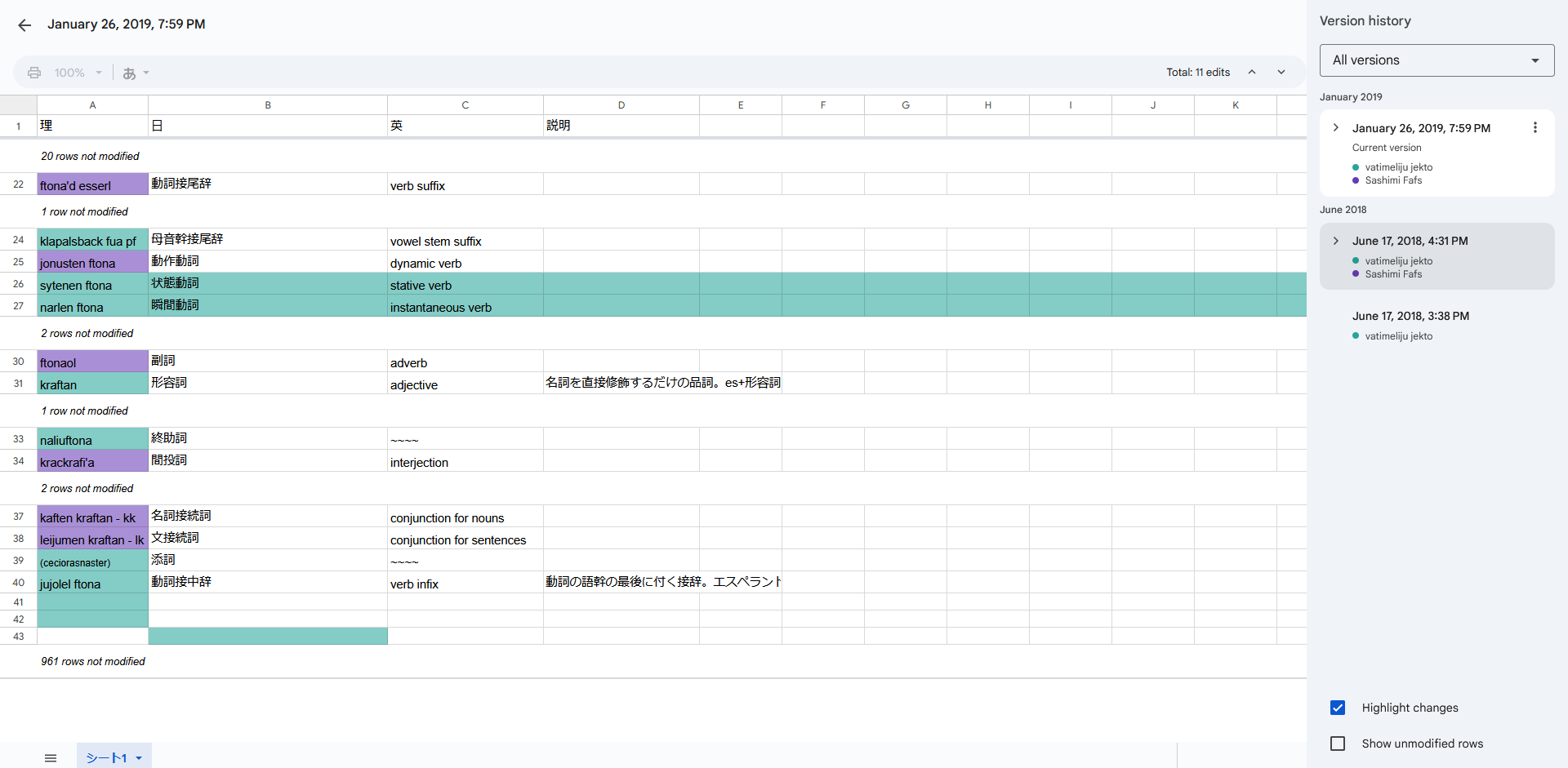The image size is (1568, 768).
Task: Click the back arrow to exit version history
Action: (24, 25)
